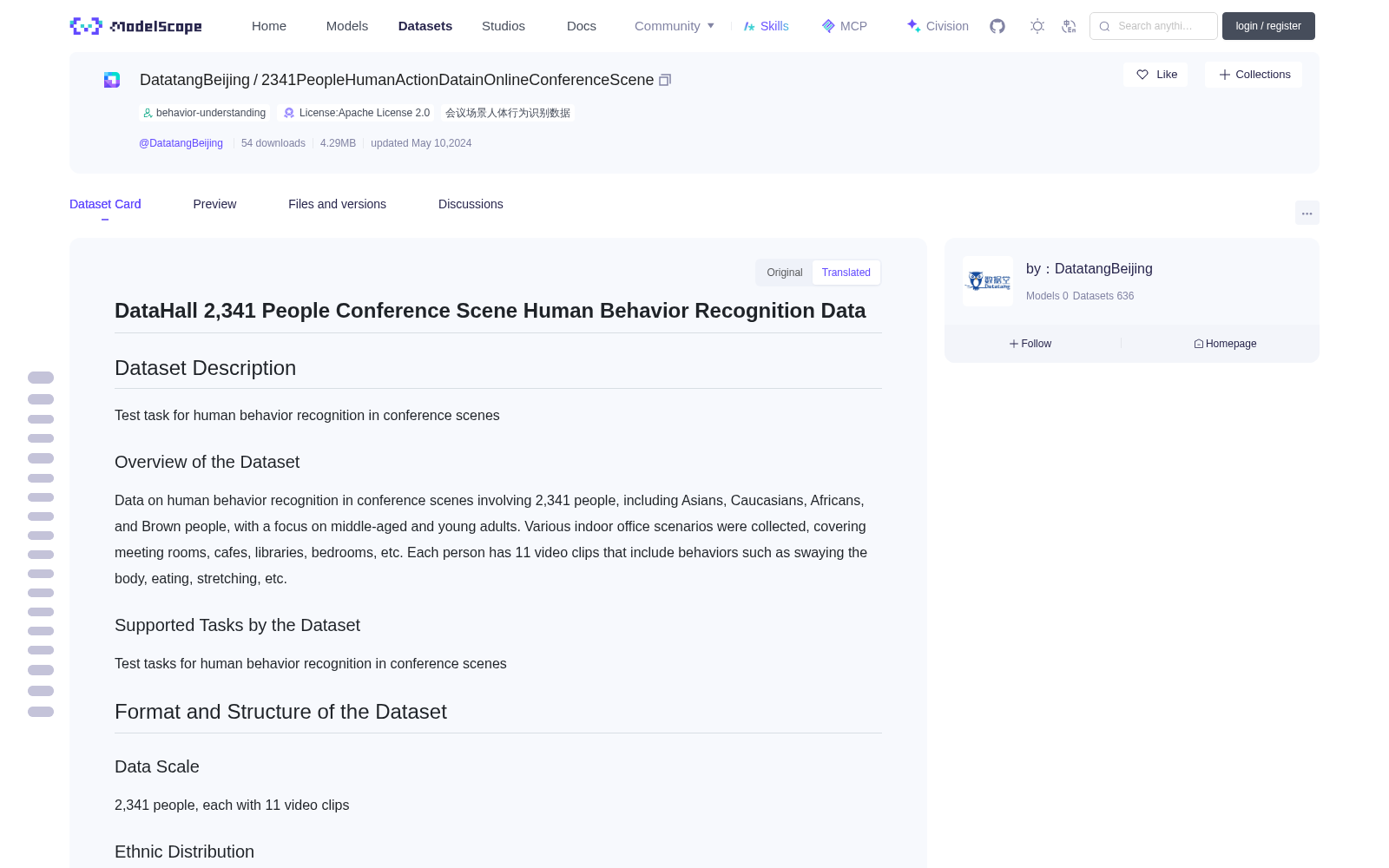Follow the DatatangBeijing organization
The image size is (1389, 868).
point(1030,344)
